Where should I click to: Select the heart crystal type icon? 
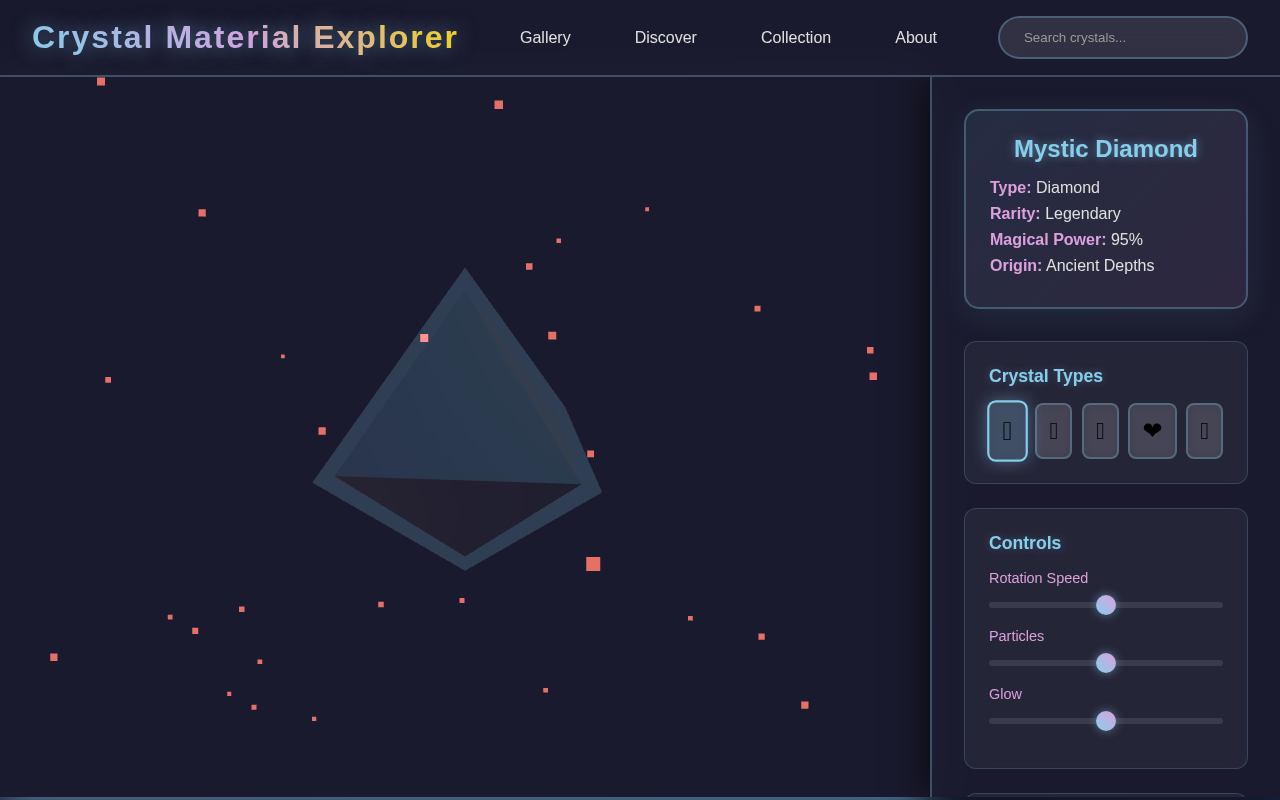point(1152,430)
